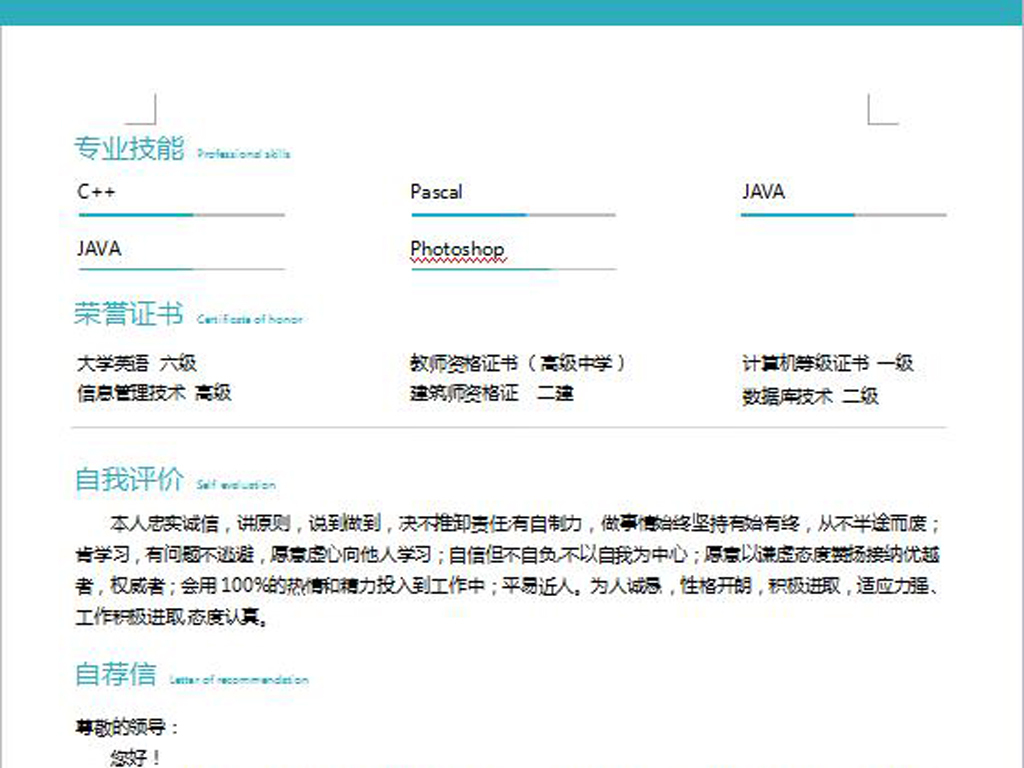The width and height of the screenshot is (1024, 768).
Task: Click the 自我评价 section heading
Action: [x=129, y=479]
